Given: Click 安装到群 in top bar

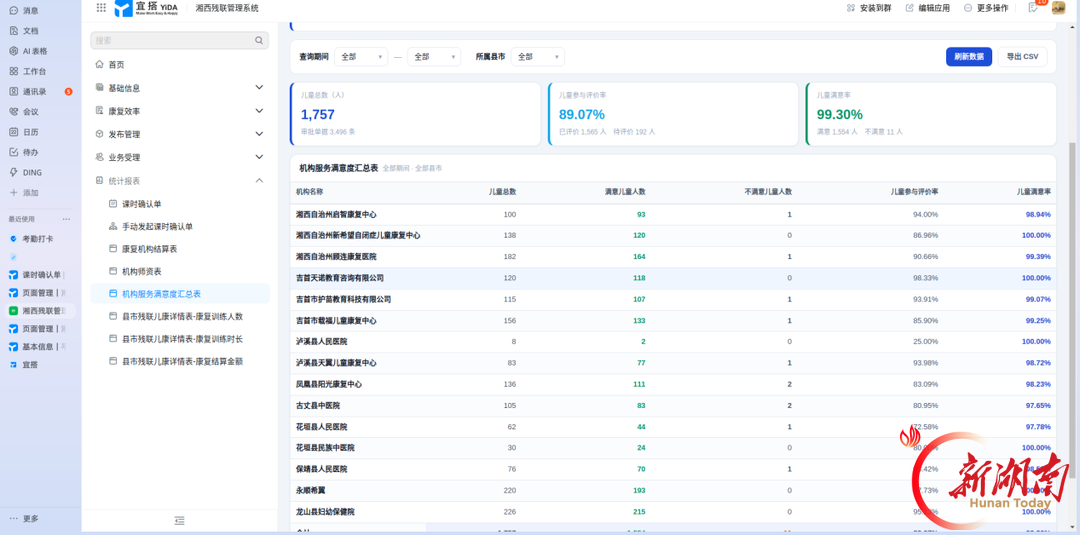Looking at the screenshot, I should (x=871, y=8).
